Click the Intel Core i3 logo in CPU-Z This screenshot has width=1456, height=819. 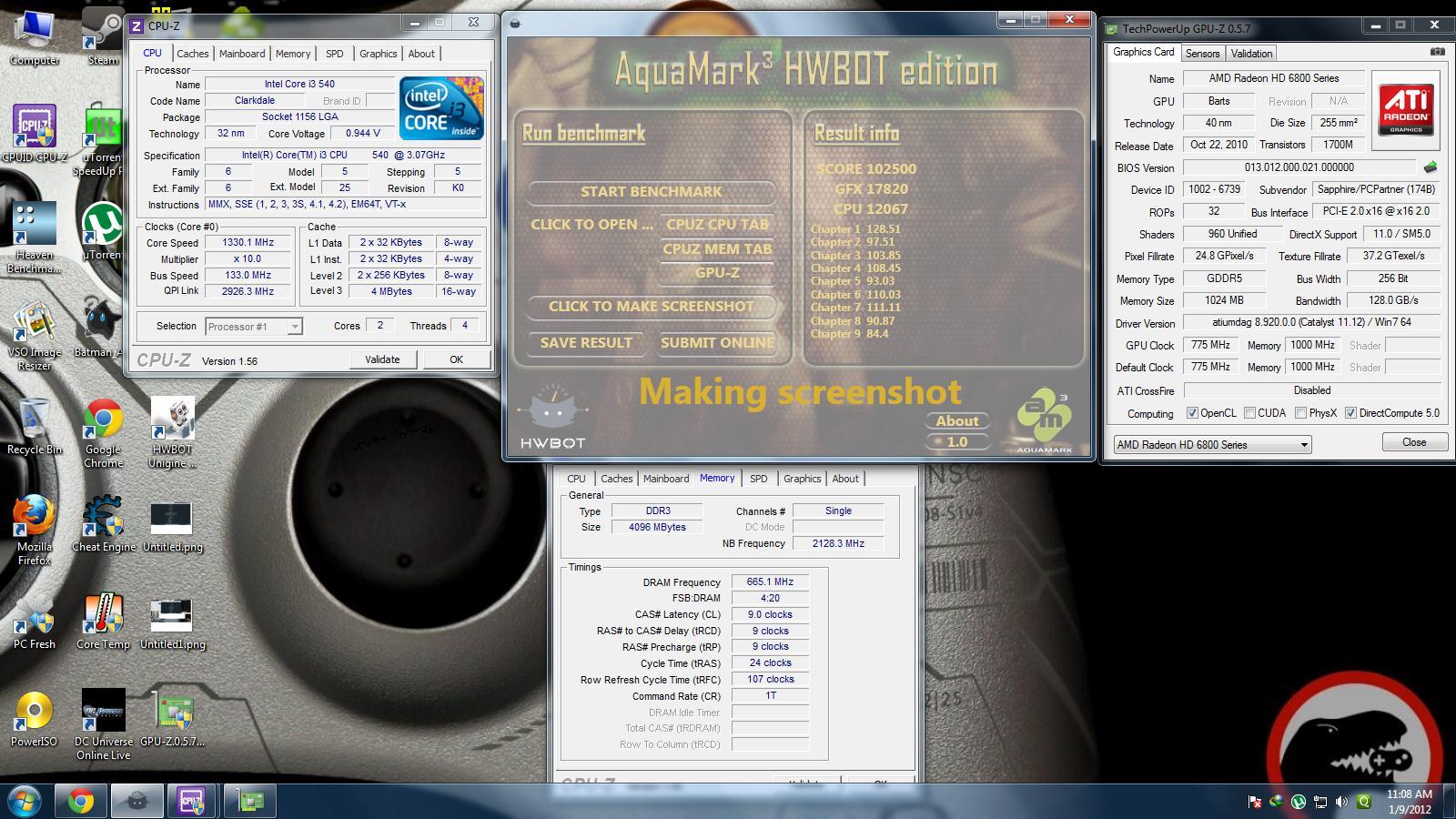pyautogui.click(x=441, y=108)
